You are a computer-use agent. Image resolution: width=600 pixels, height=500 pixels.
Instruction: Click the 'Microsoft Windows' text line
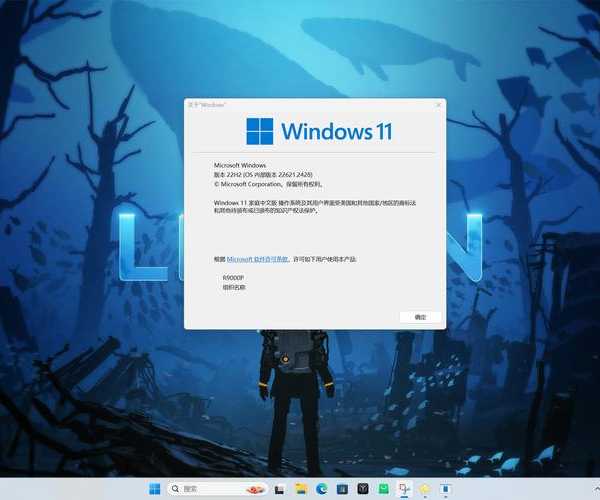(240, 165)
